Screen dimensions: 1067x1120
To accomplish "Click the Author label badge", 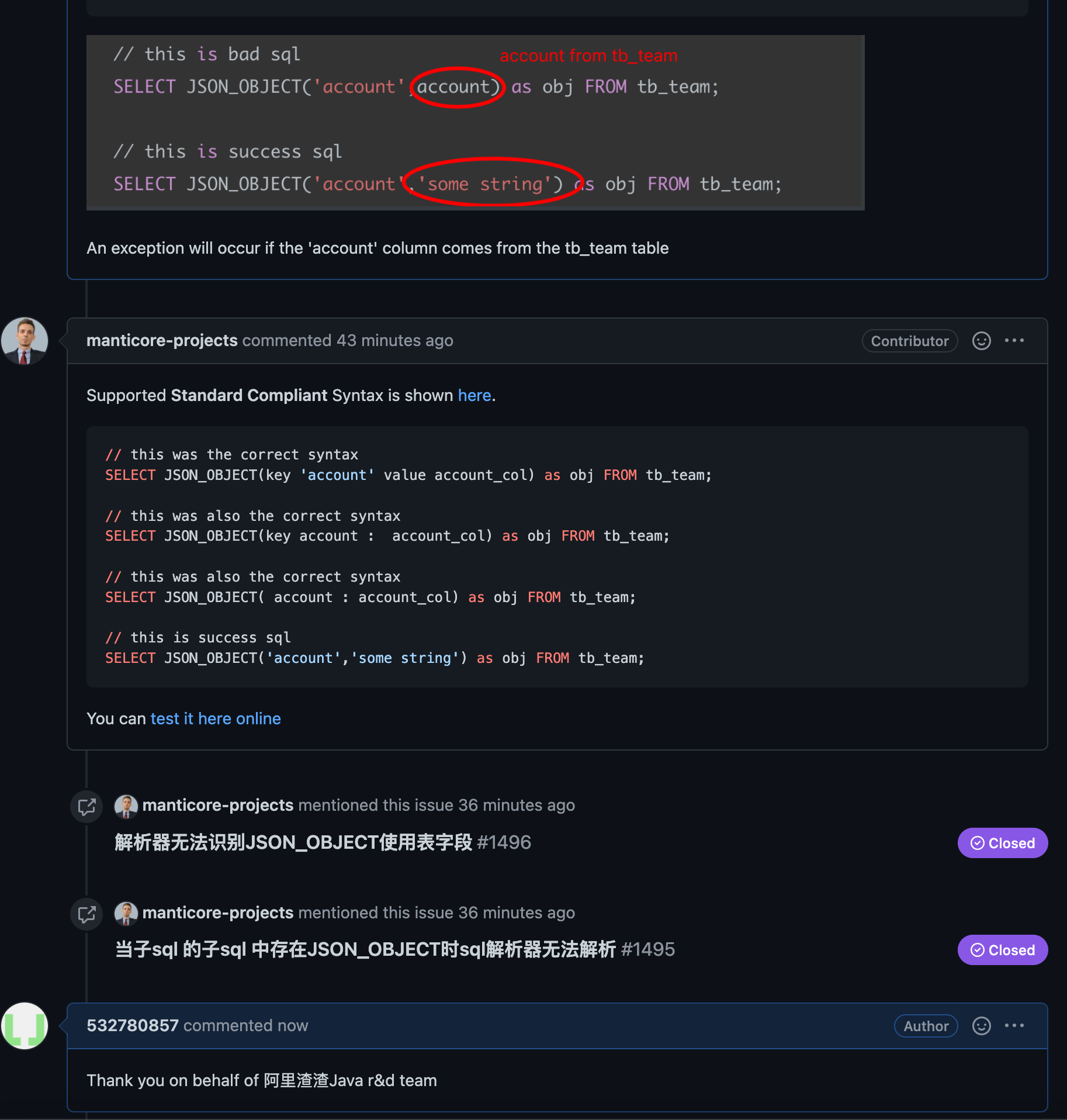I will 926,1026.
